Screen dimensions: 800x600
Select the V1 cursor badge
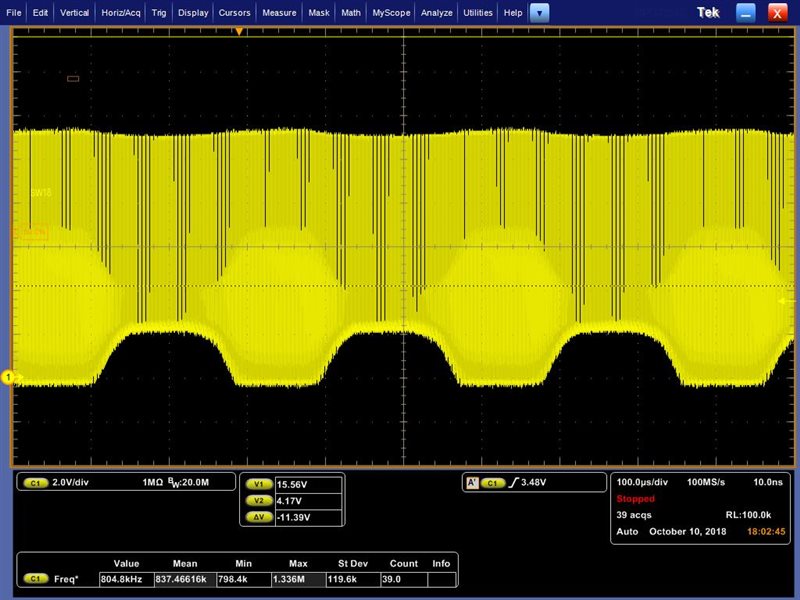point(259,485)
